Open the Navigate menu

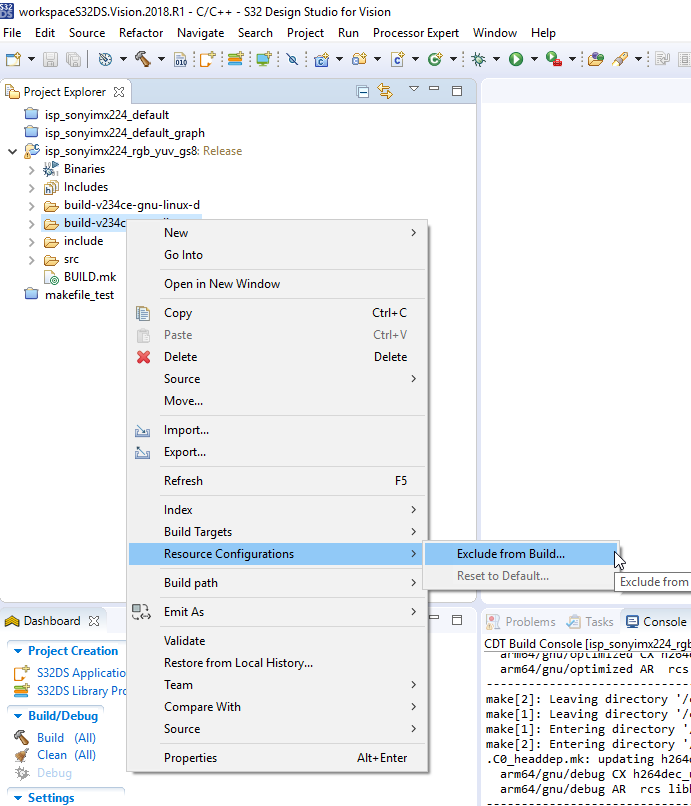(201, 33)
